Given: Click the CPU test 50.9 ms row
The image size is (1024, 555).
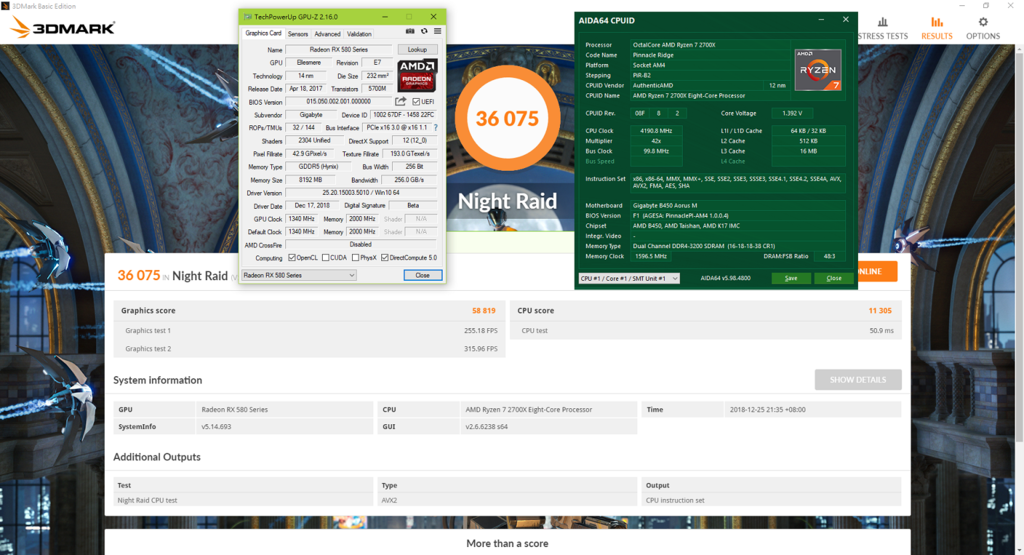Looking at the screenshot, I should (706, 330).
